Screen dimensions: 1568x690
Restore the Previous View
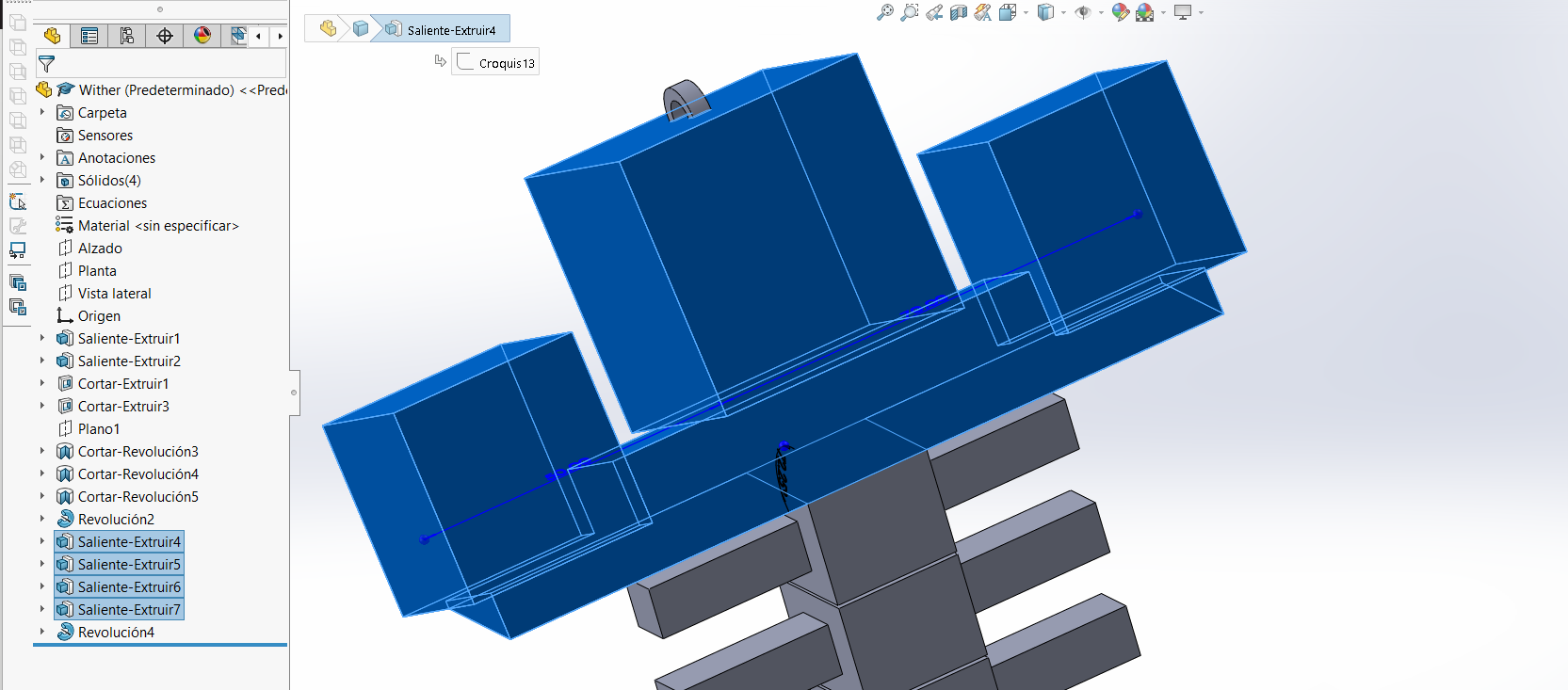934,12
